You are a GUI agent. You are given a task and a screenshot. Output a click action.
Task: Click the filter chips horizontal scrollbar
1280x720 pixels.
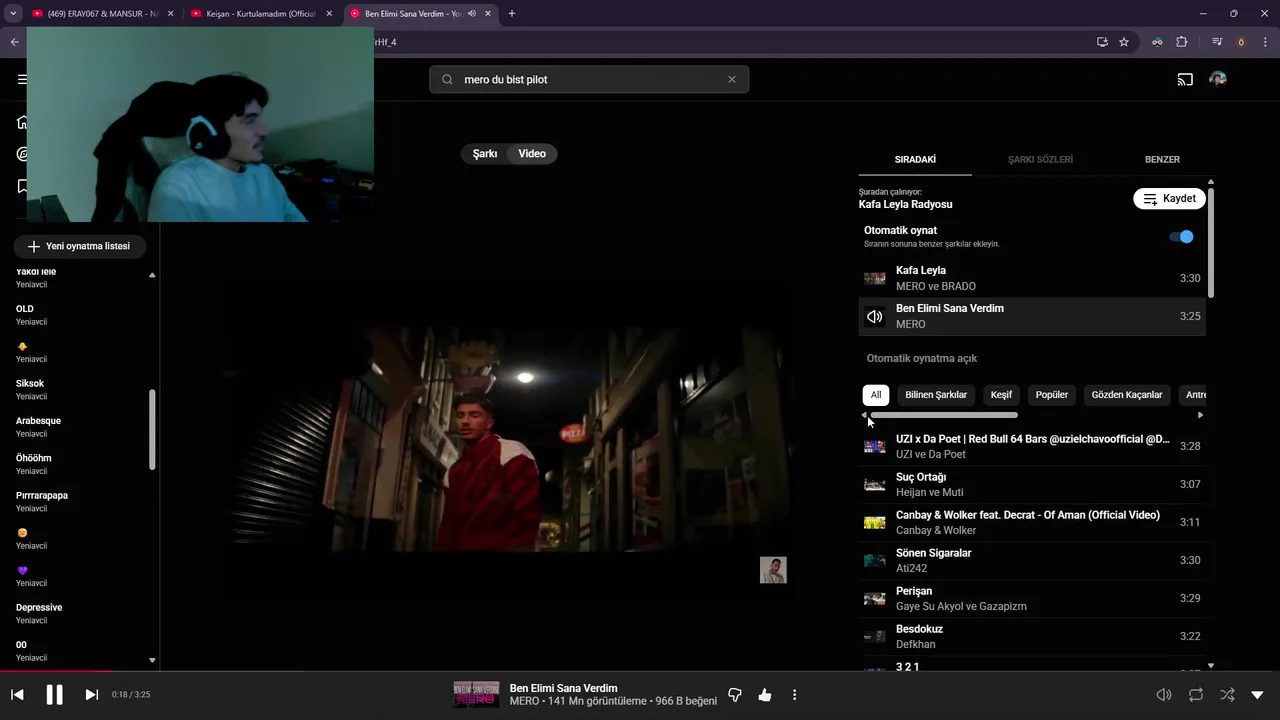coord(944,415)
